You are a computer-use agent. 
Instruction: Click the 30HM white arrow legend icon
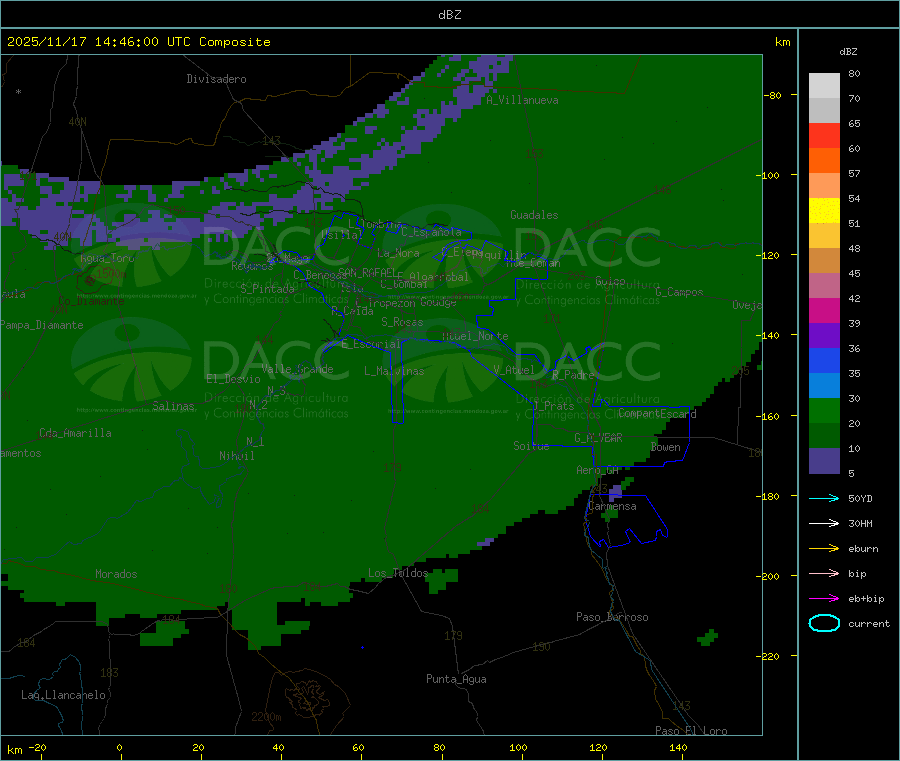click(824, 523)
